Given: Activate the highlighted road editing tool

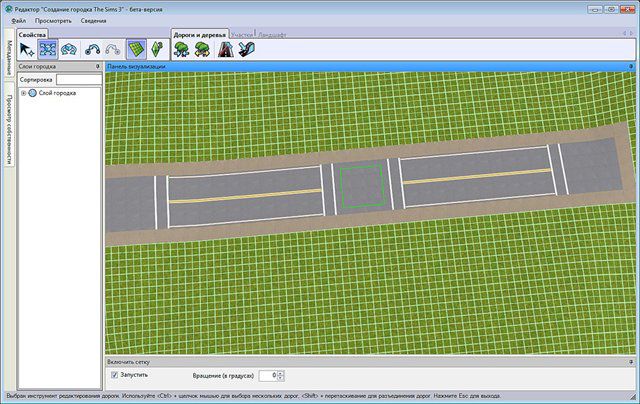Looking at the screenshot, I should point(47,49).
